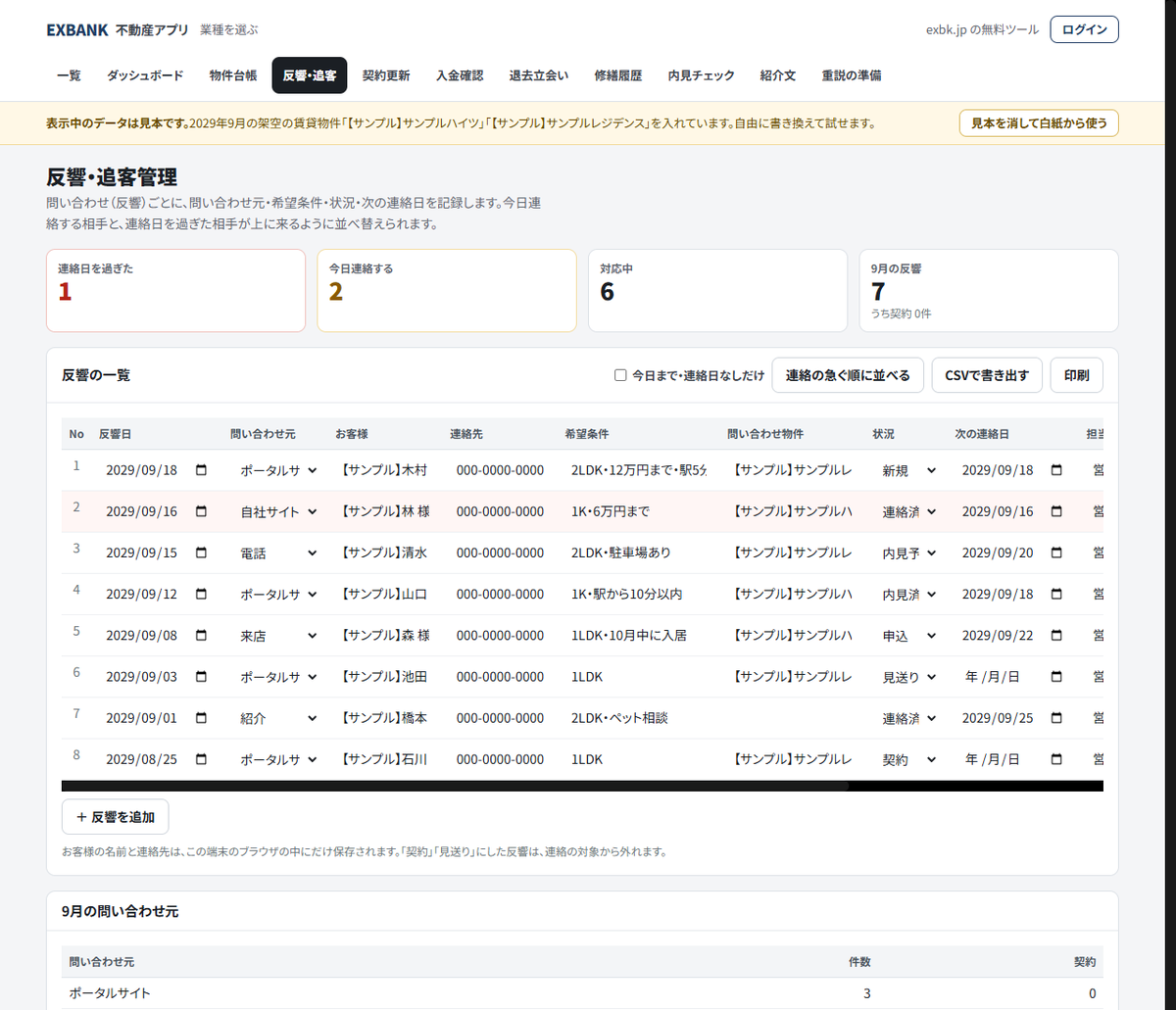This screenshot has height=1010, width=1176.
Task: Click 印刷 button
Action: 1076,375
